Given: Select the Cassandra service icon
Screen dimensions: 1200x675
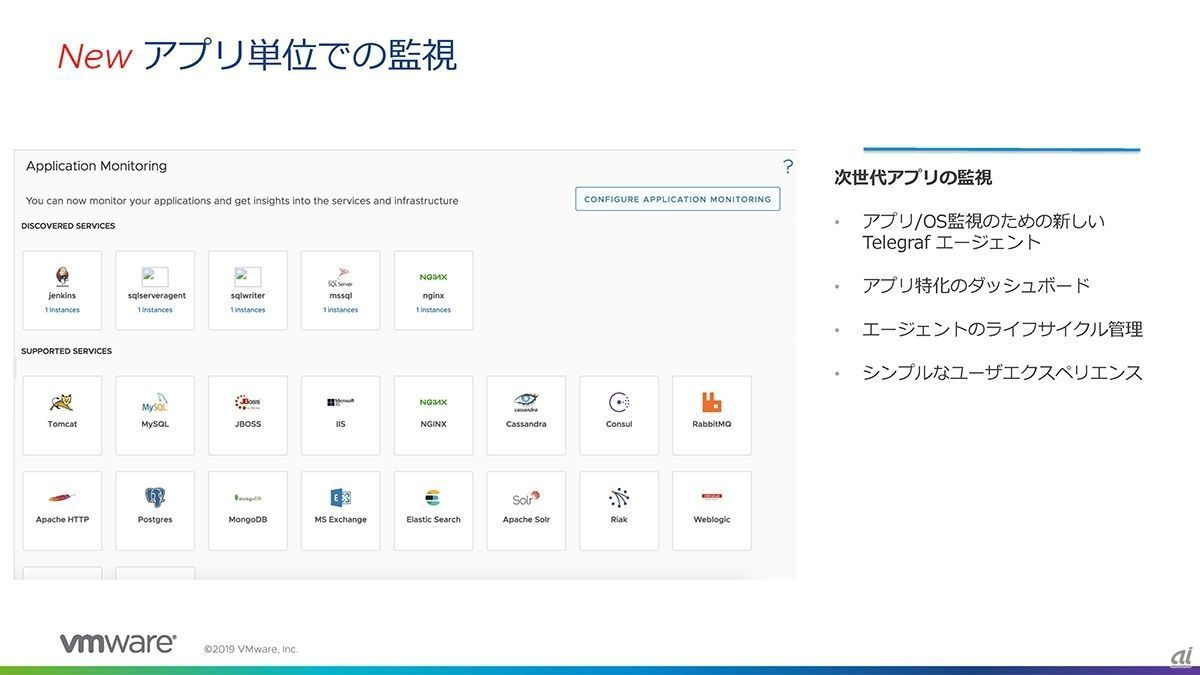Looking at the screenshot, I should tap(526, 402).
